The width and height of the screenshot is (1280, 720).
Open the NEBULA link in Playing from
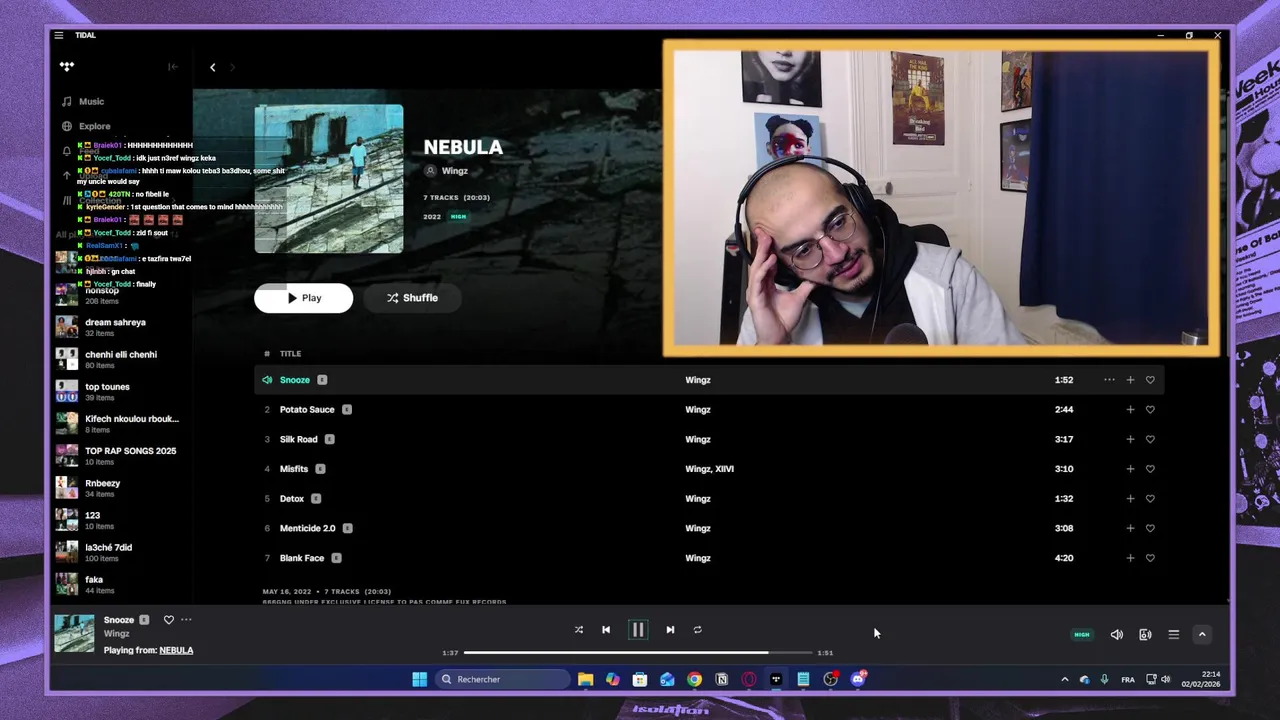(x=176, y=650)
